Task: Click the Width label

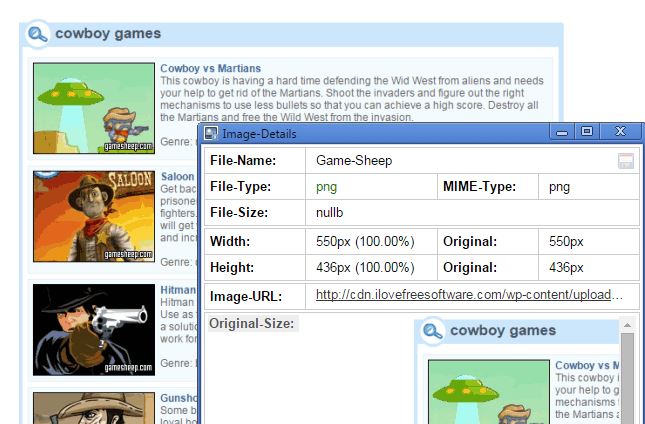Action: (230, 241)
